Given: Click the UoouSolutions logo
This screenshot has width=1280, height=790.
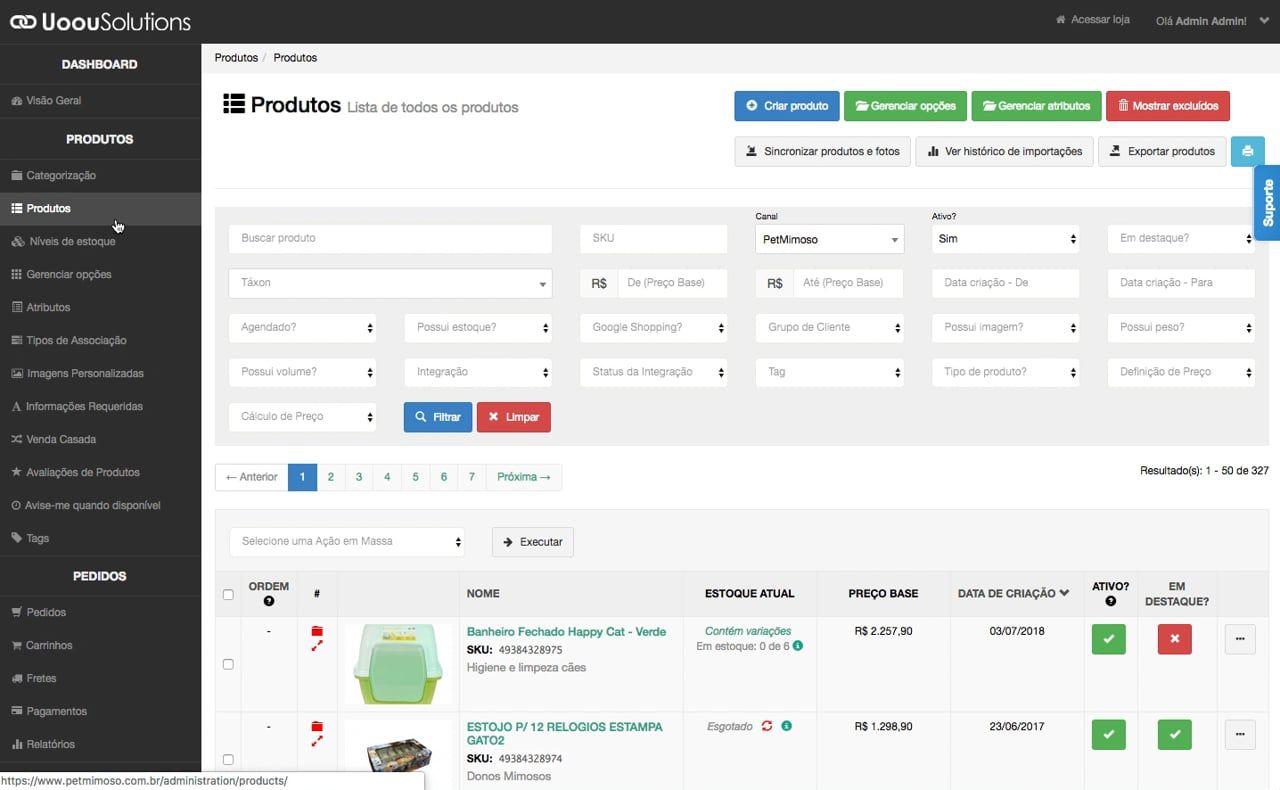Looking at the screenshot, I should [100, 21].
